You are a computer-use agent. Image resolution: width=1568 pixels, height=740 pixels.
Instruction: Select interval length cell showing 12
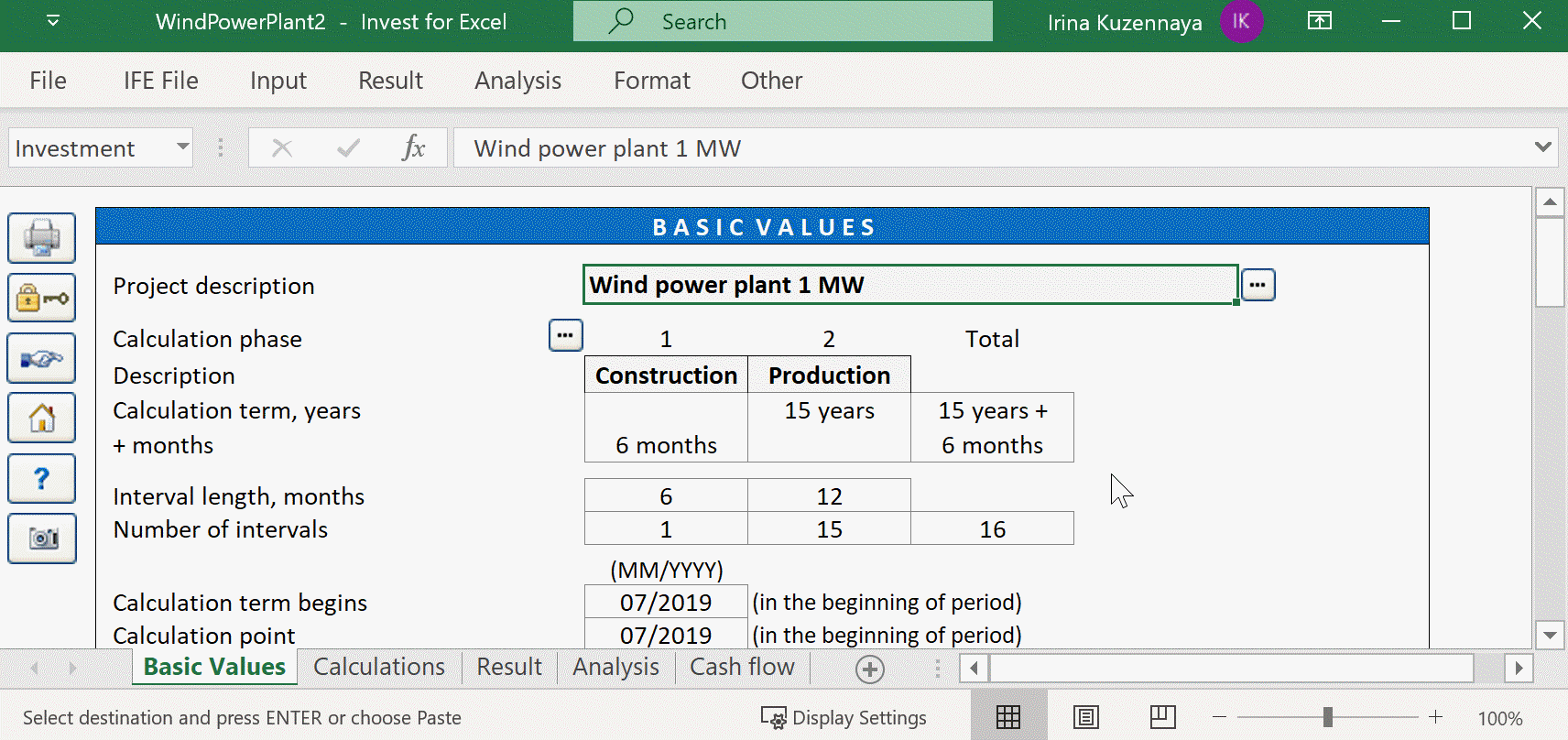829,495
